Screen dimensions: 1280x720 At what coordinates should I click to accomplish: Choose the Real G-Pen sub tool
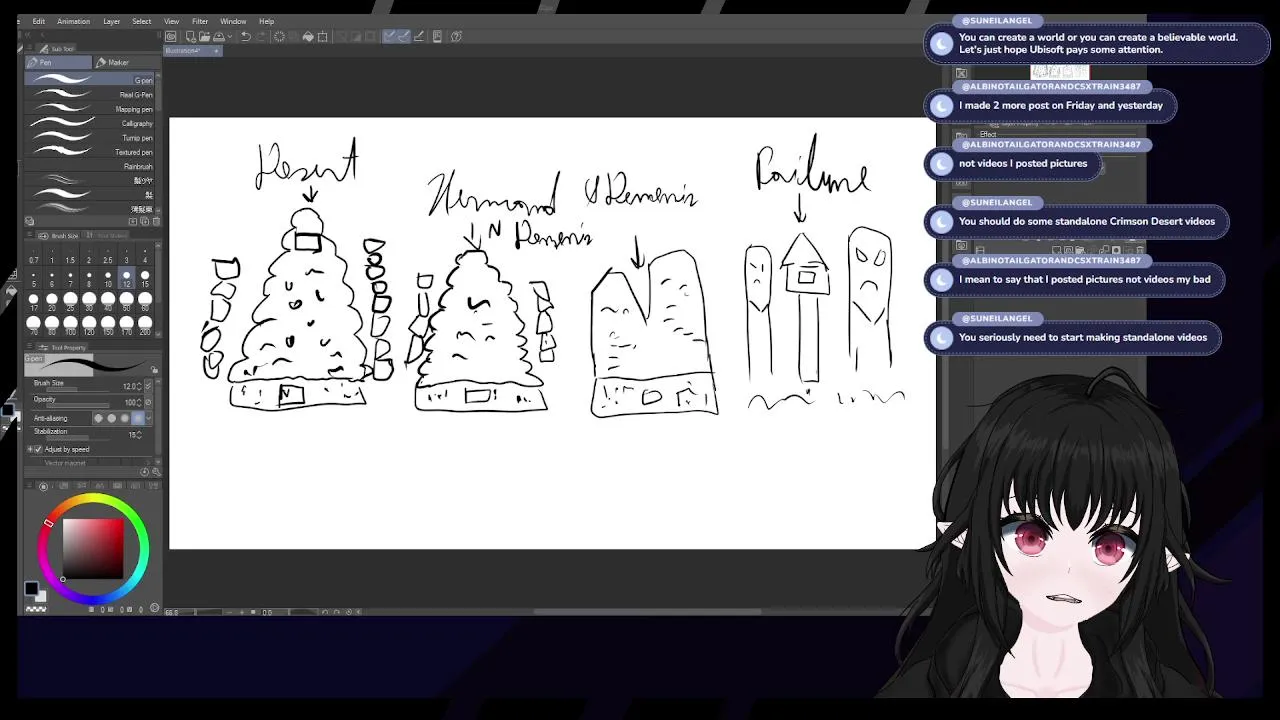tap(90, 95)
